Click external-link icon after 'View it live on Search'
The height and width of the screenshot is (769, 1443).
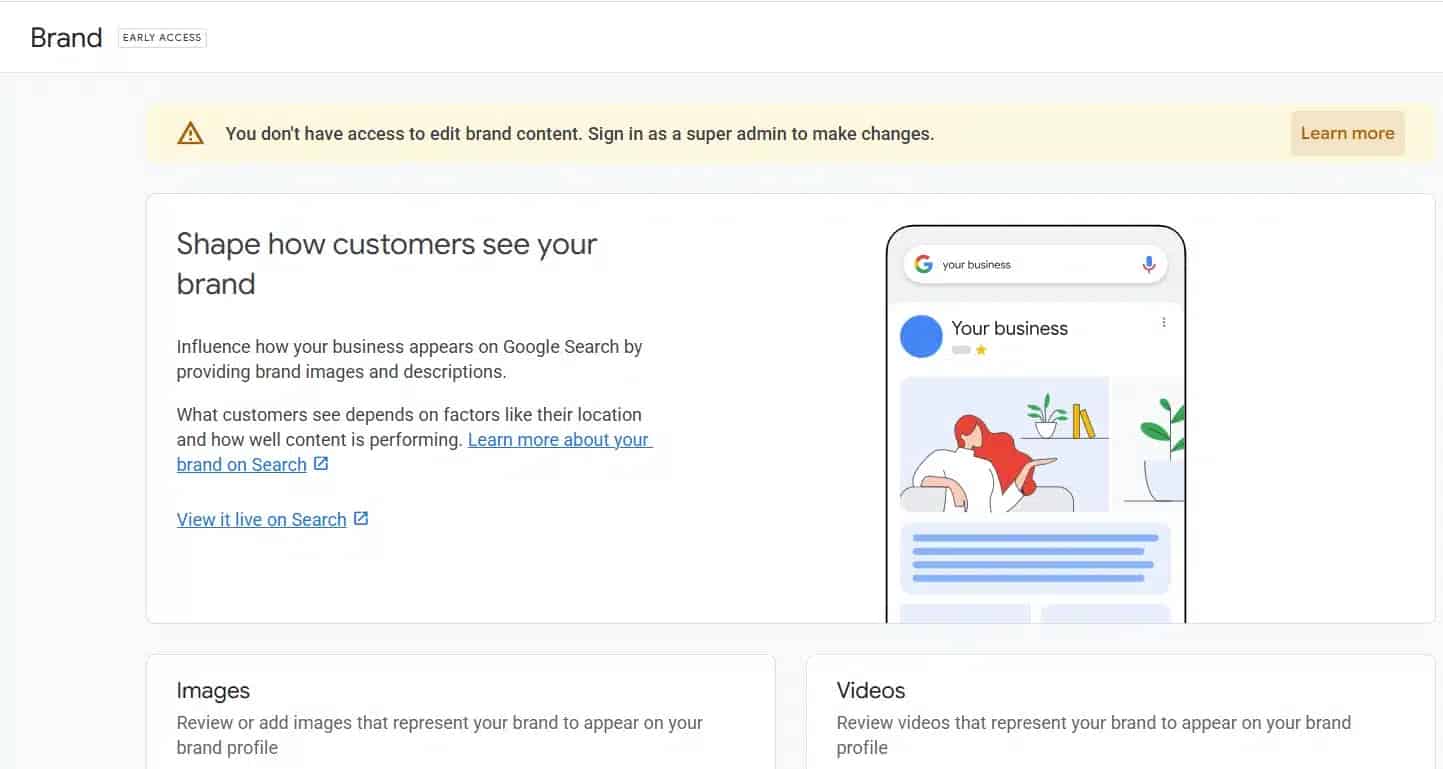361,519
